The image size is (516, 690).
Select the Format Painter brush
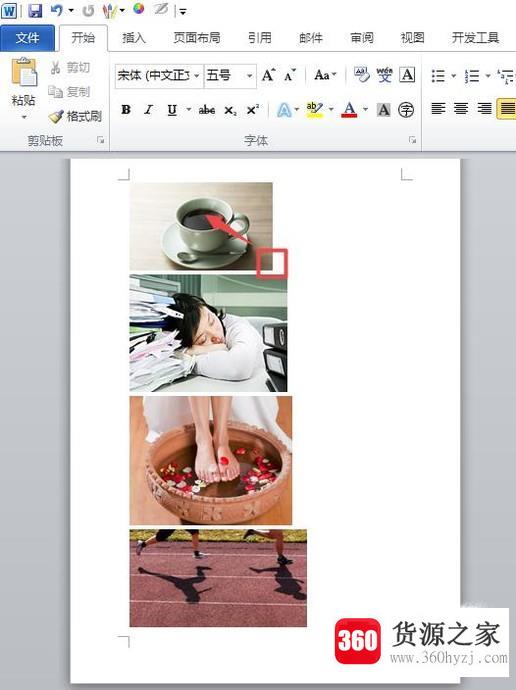(x=75, y=116)
